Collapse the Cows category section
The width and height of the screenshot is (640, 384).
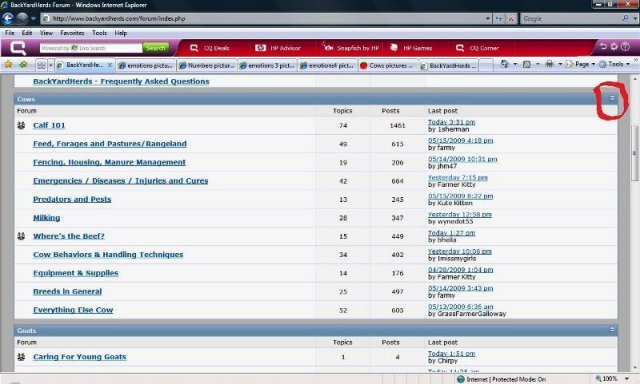612,98
